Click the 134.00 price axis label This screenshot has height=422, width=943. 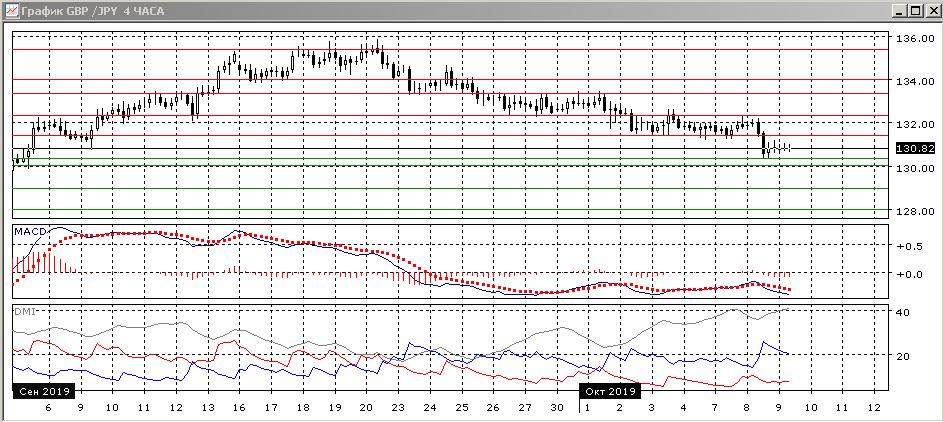coord(914,82)
